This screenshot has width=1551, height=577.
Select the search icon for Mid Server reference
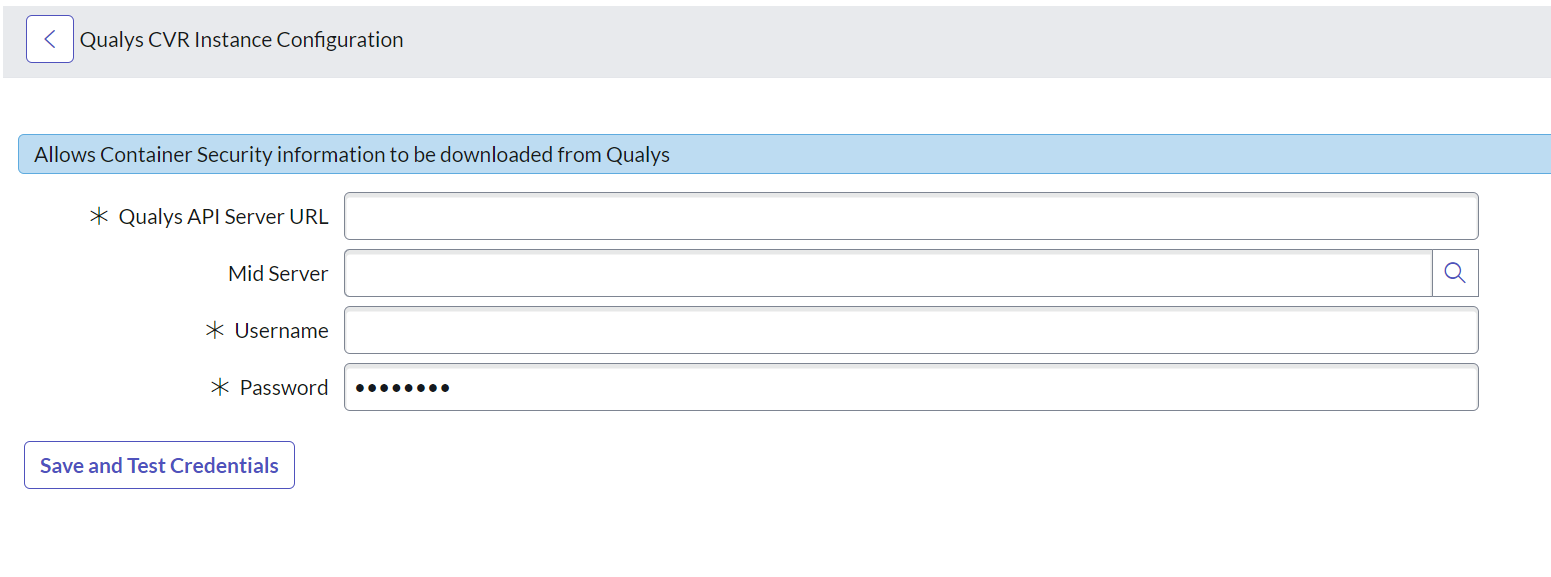click(x=1455, y=272)
